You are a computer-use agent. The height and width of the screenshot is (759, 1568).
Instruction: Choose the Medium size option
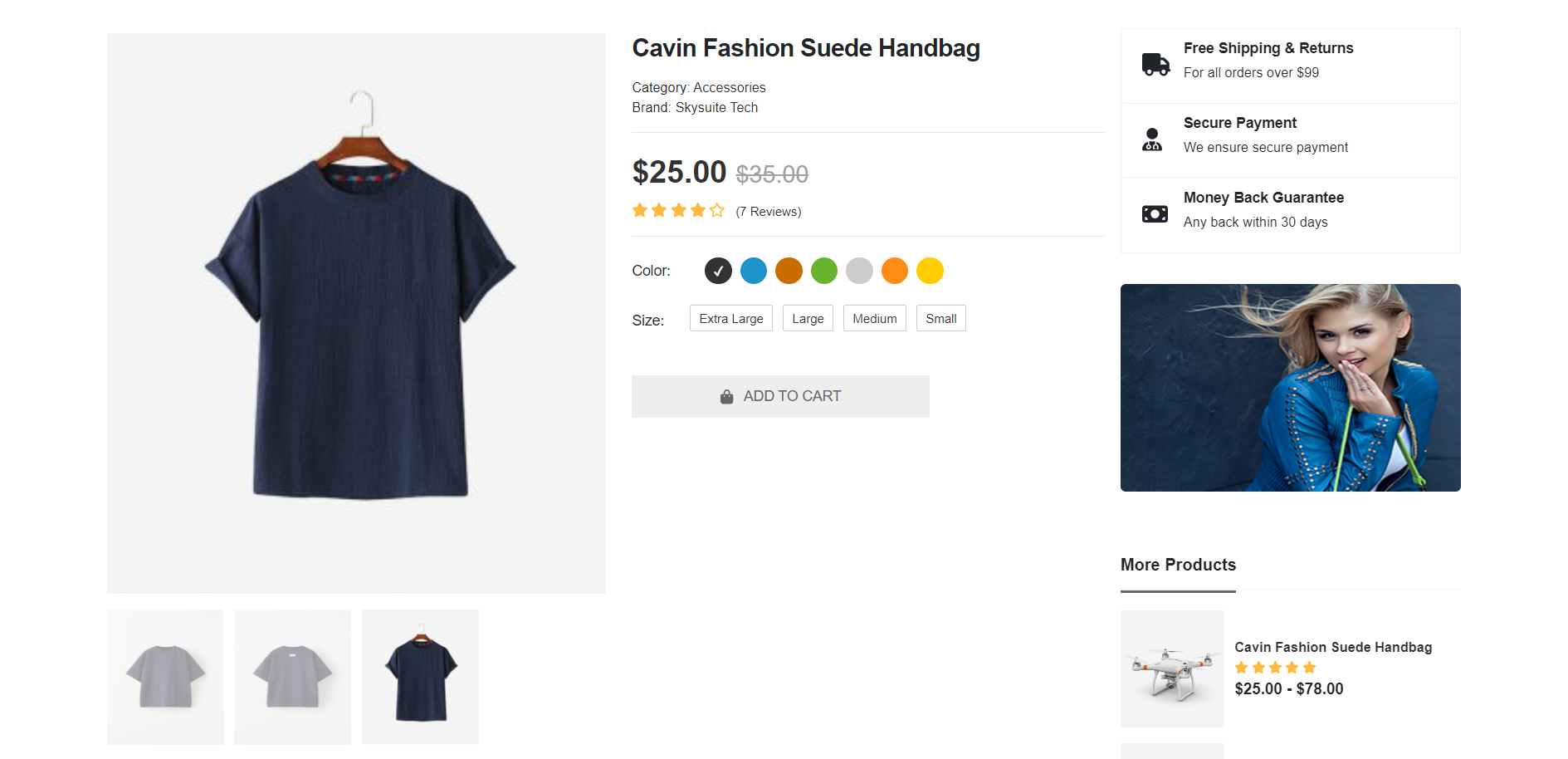874,319
